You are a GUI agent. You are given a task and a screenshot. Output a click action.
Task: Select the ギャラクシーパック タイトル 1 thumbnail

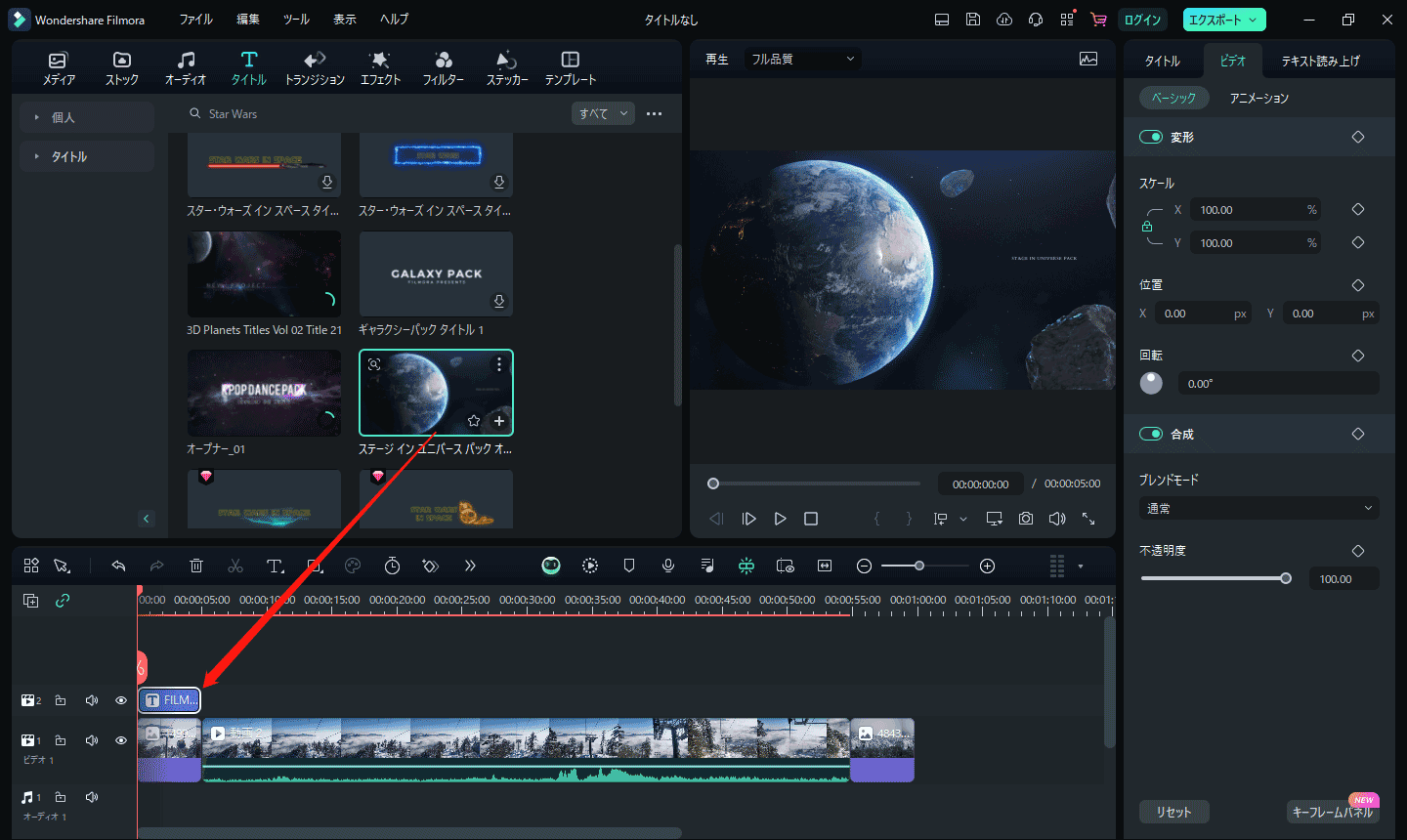pyautogui.click(x=436, y=273)
